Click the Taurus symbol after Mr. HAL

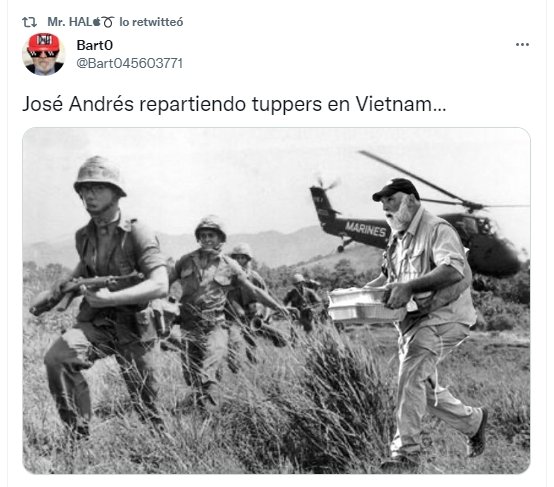pos(108,22)
